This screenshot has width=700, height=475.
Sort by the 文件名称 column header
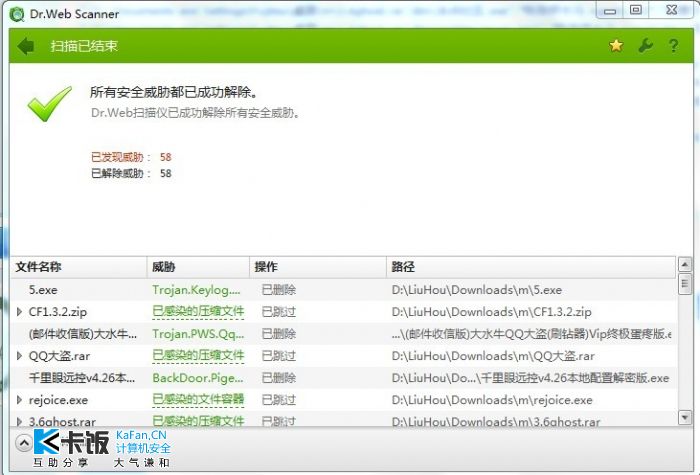pos(39,267)
